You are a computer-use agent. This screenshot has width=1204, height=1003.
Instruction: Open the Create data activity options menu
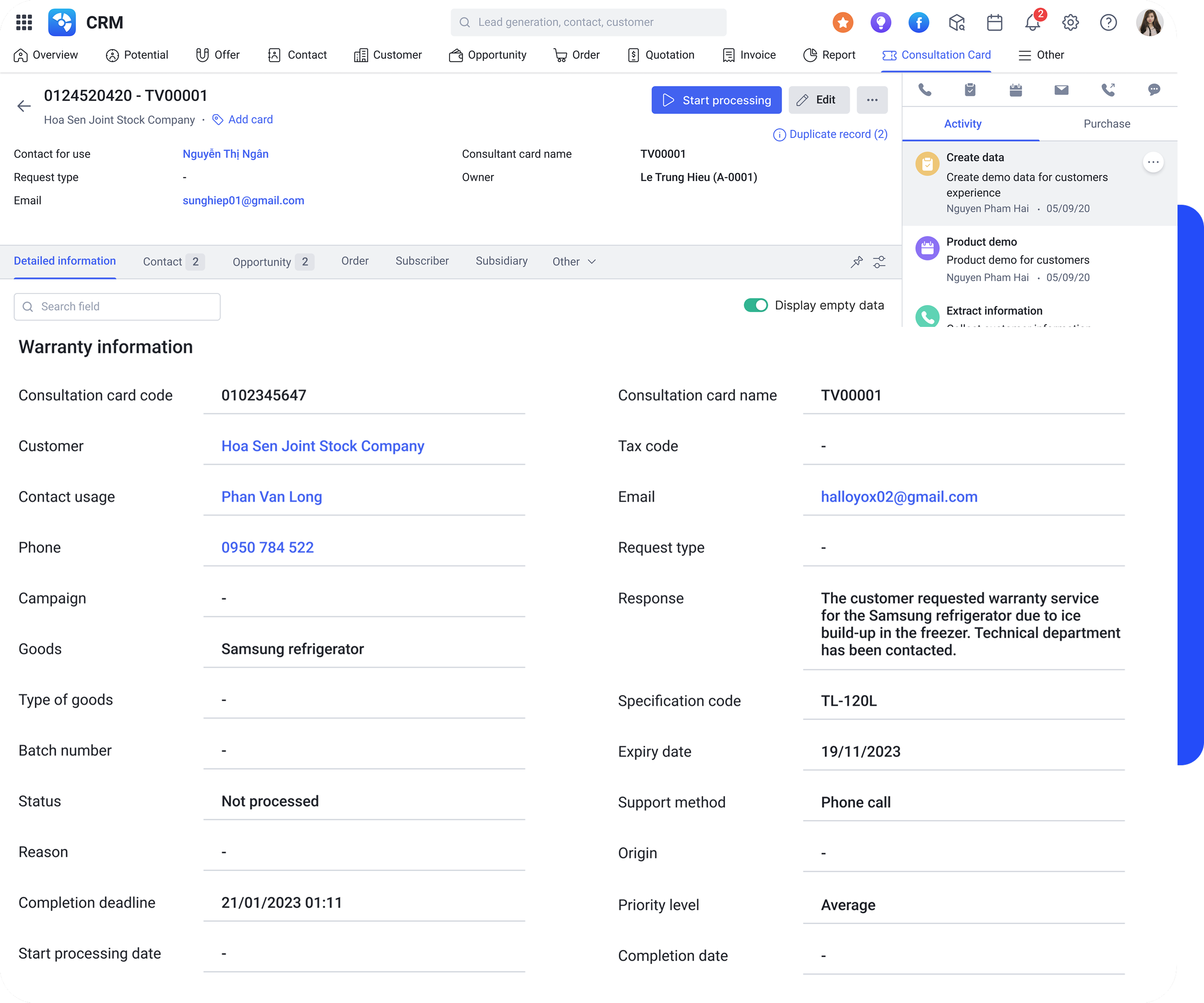tap(1153, 162)
